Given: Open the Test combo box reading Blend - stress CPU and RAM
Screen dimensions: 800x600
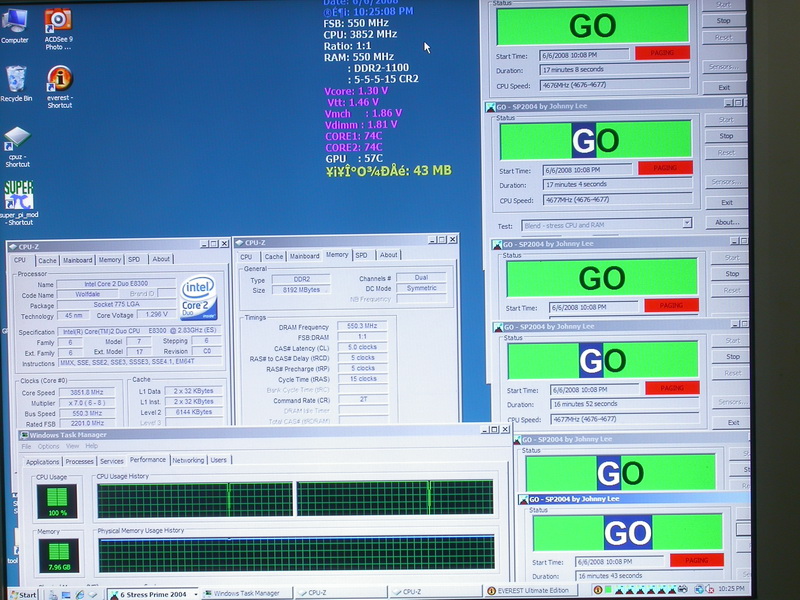Looking at the screenshot, I should [607, 225].
